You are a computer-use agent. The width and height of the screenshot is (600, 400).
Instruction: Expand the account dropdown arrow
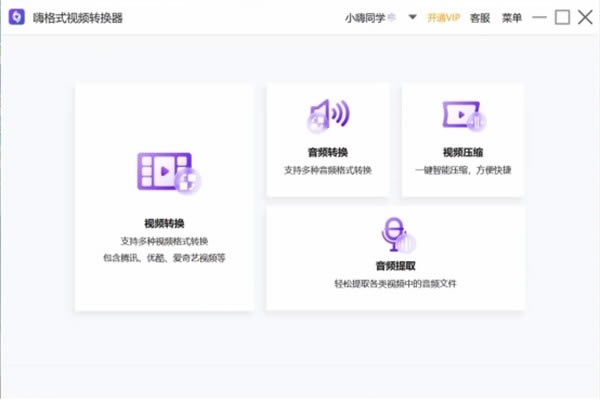(412, 17)
